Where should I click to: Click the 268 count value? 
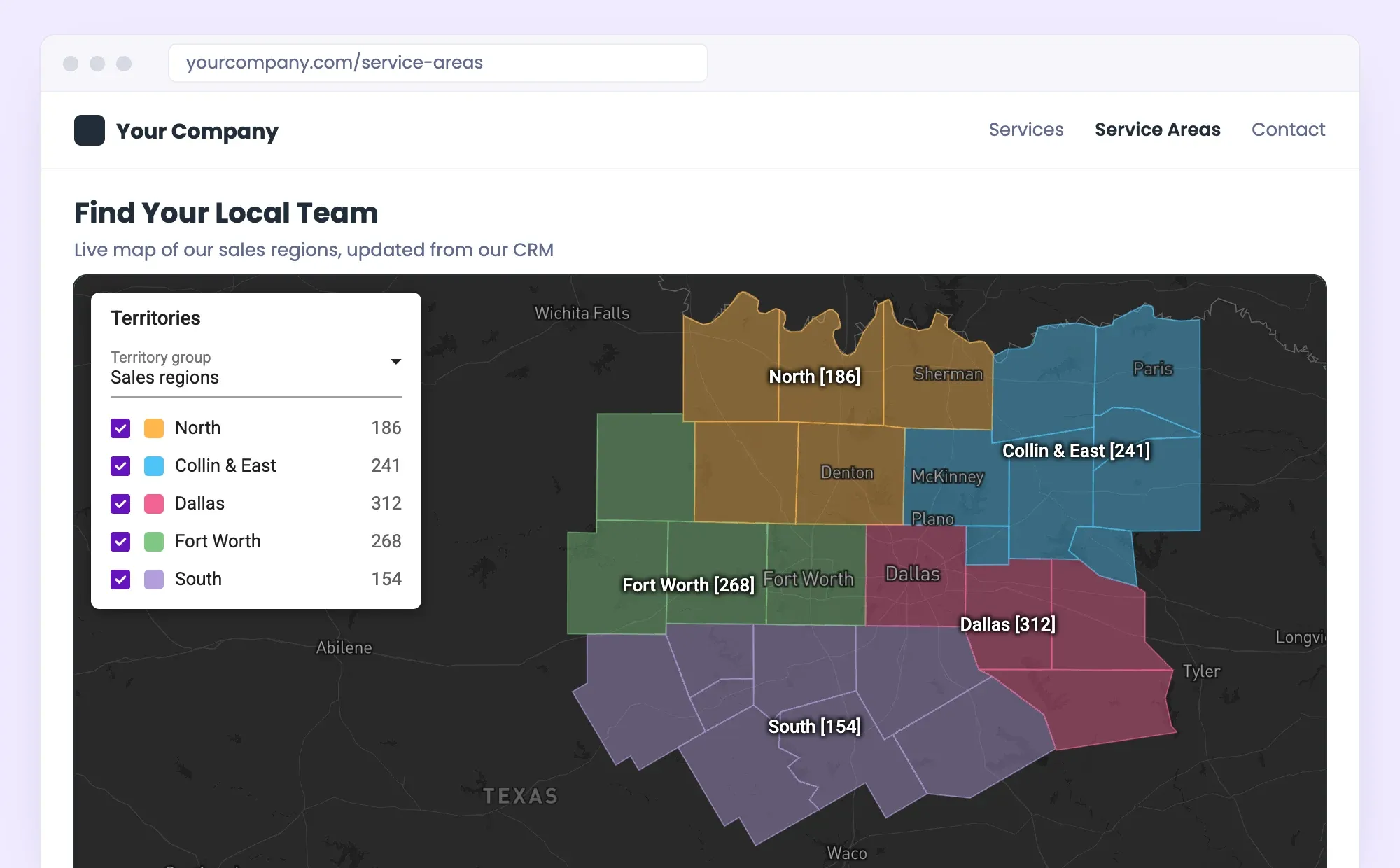tap(386, 541)
